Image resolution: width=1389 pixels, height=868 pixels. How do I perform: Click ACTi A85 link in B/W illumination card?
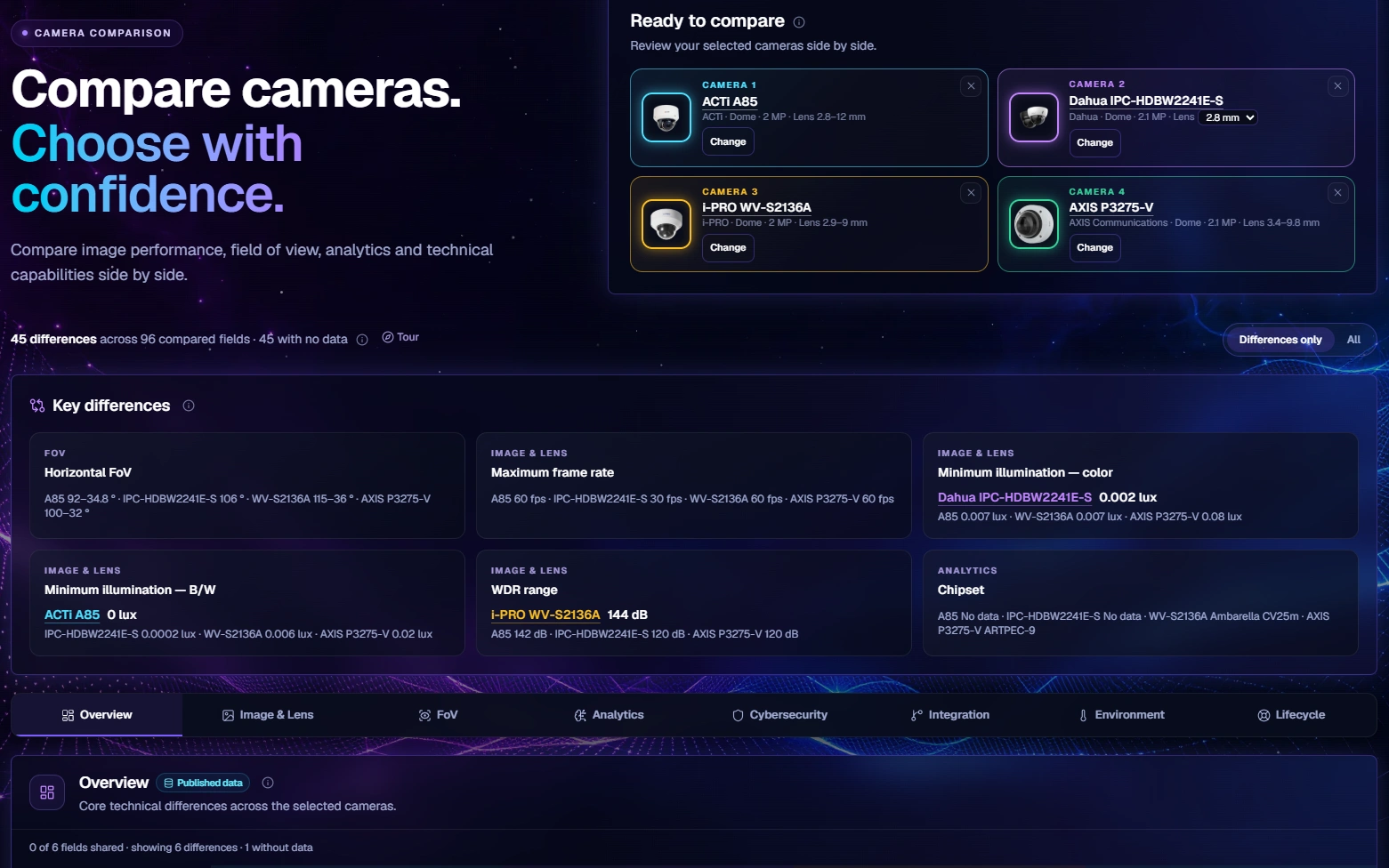coord(72,615)
